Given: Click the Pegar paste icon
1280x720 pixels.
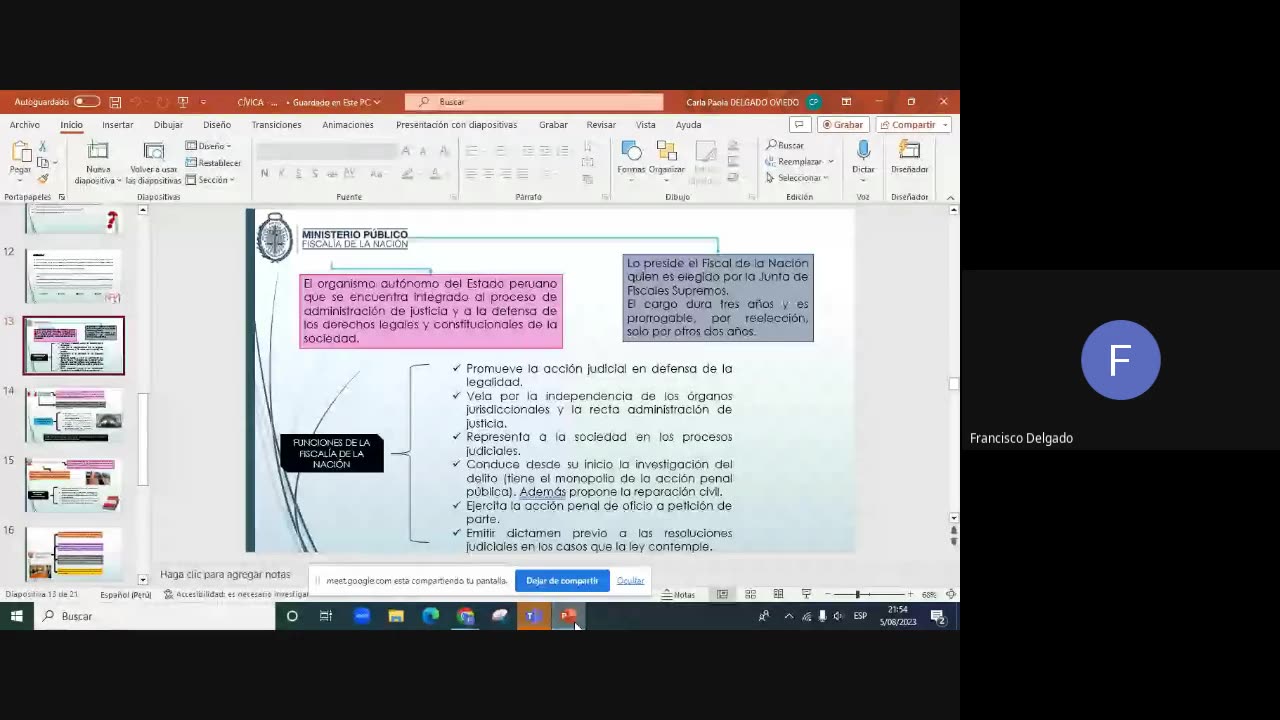Looking at the screenshot, I should [x=20, y=151].
